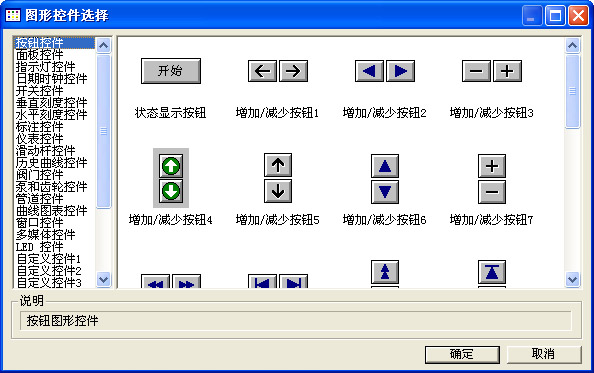594x373 pixels.
Task: Click the blue up triangle of 增加/减少按钮6
Action: pos(385,166)
